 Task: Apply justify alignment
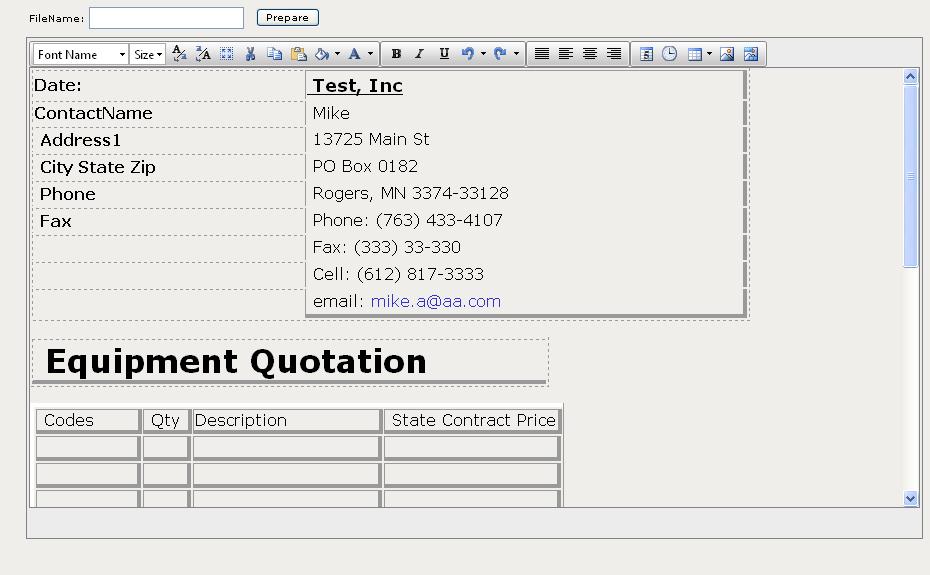pyautogui.click(x=542, y=54)
